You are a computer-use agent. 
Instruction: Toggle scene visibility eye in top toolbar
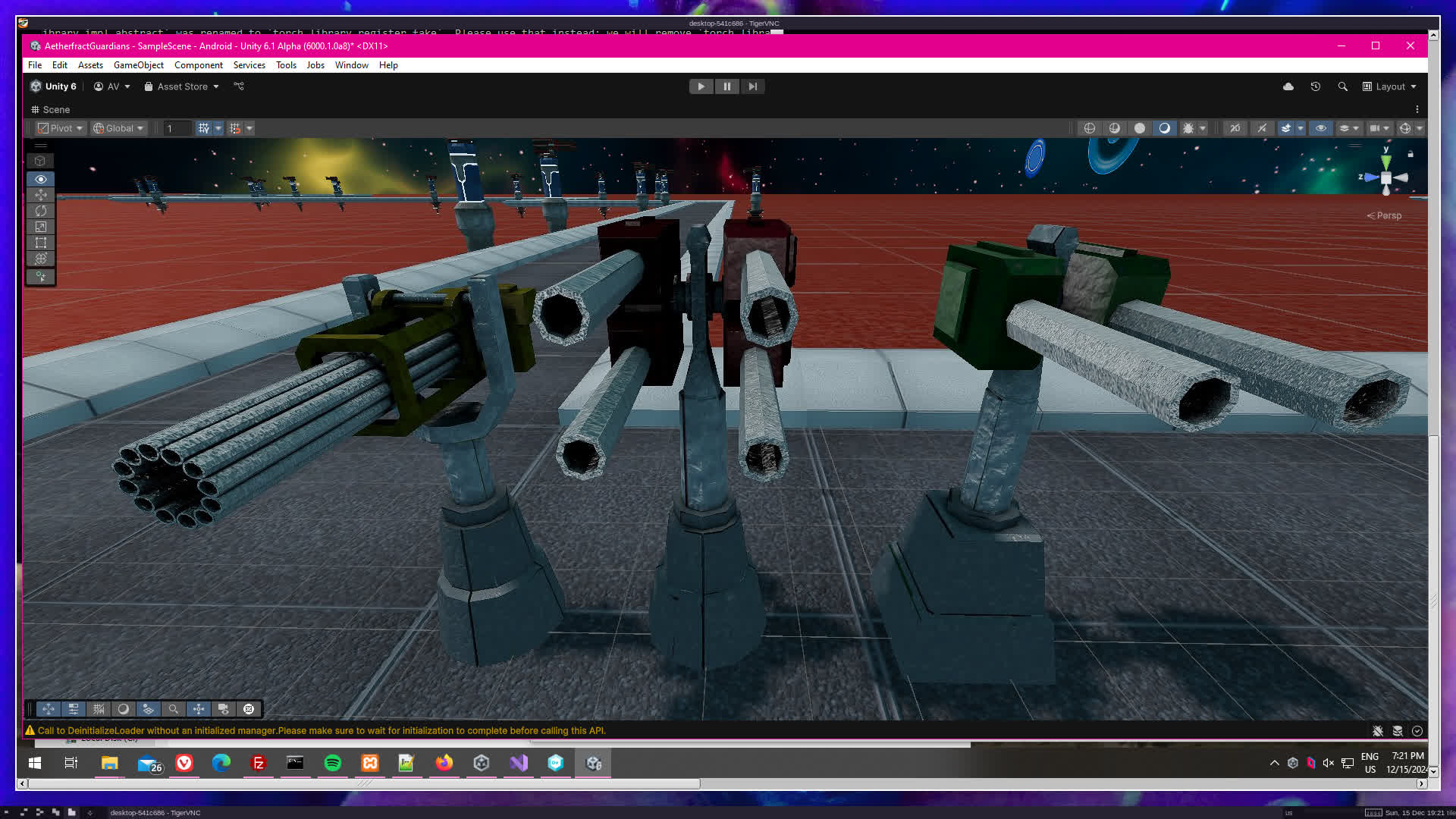(x=1320, y=128)
